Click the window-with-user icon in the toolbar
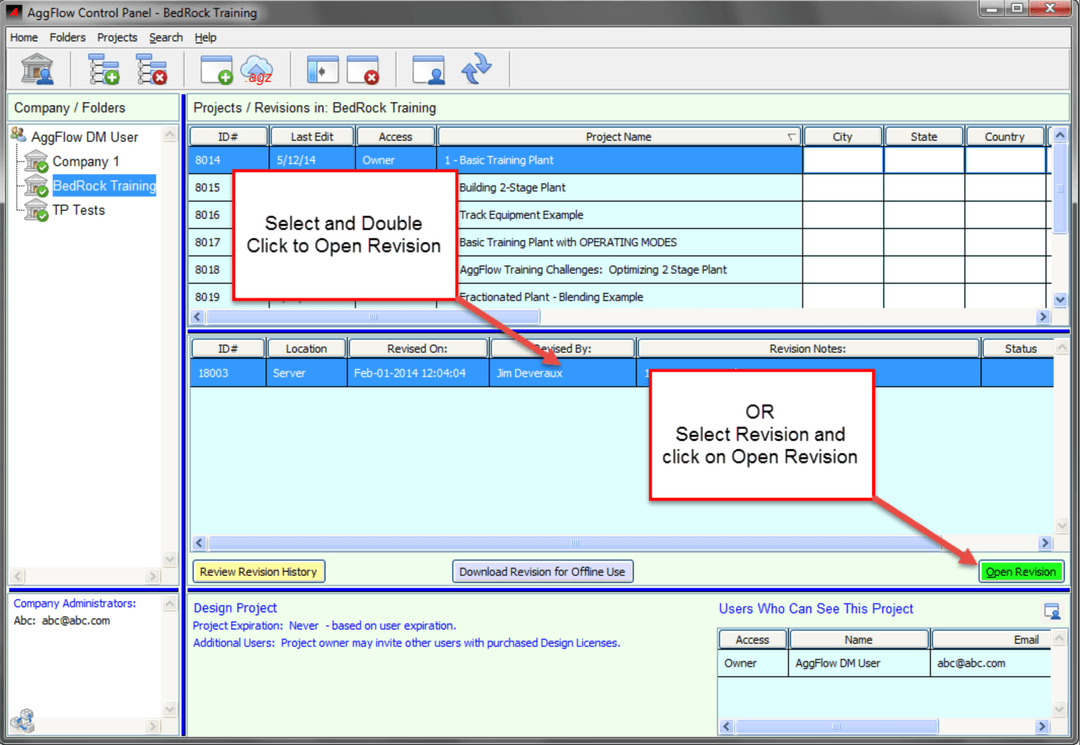 point(428,70)
